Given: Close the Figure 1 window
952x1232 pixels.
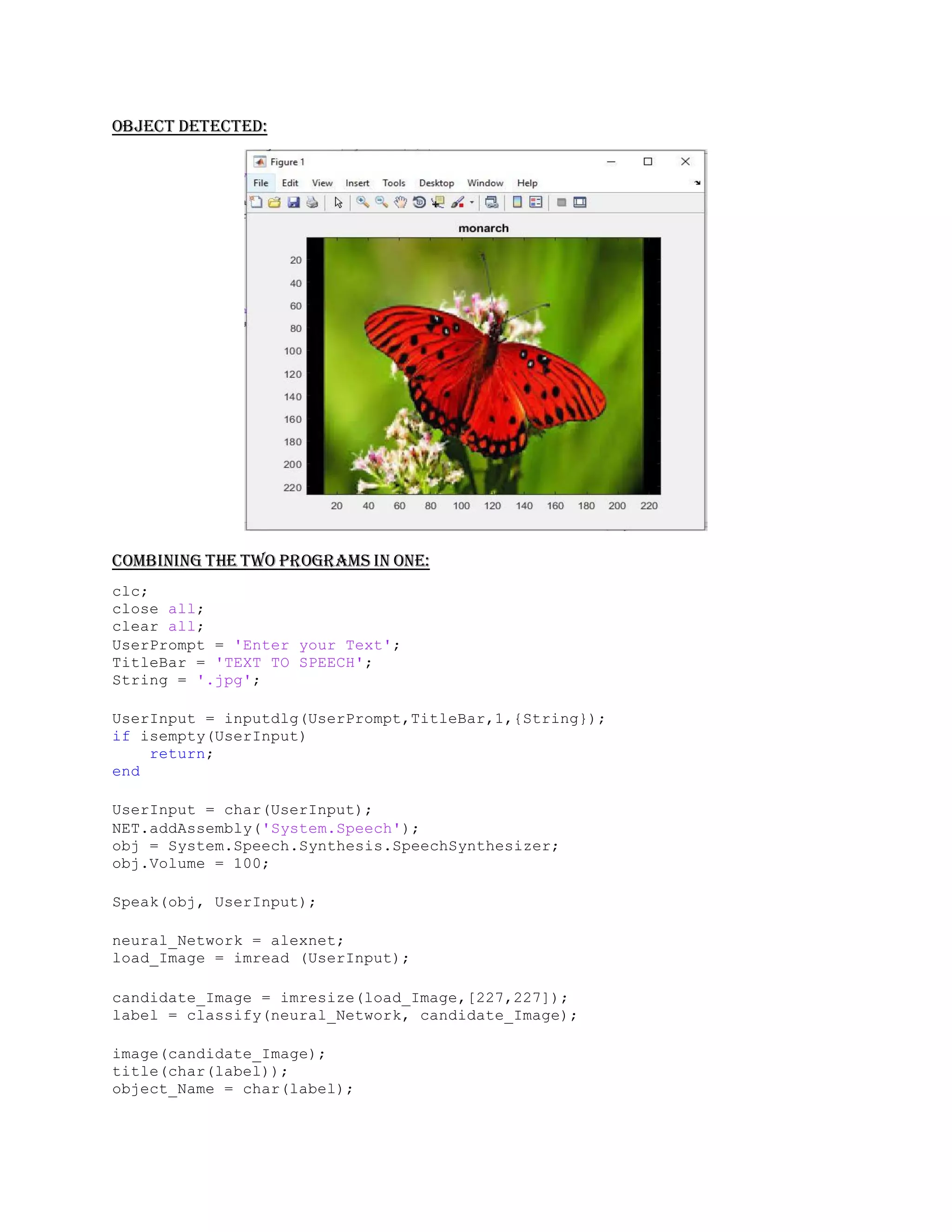Looking at the screenshot, I should pyautogui.click(x=685, y=162).
